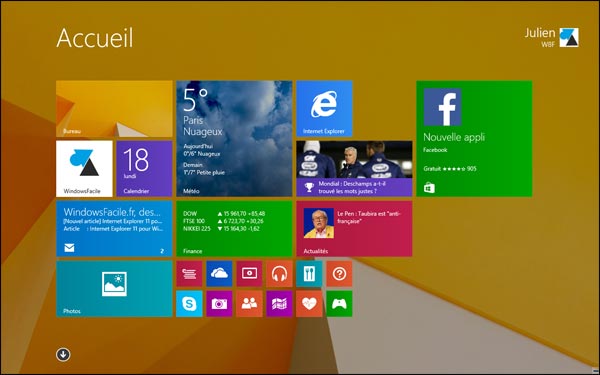Open the Calendrier tile showing 18

coord(144,169)
